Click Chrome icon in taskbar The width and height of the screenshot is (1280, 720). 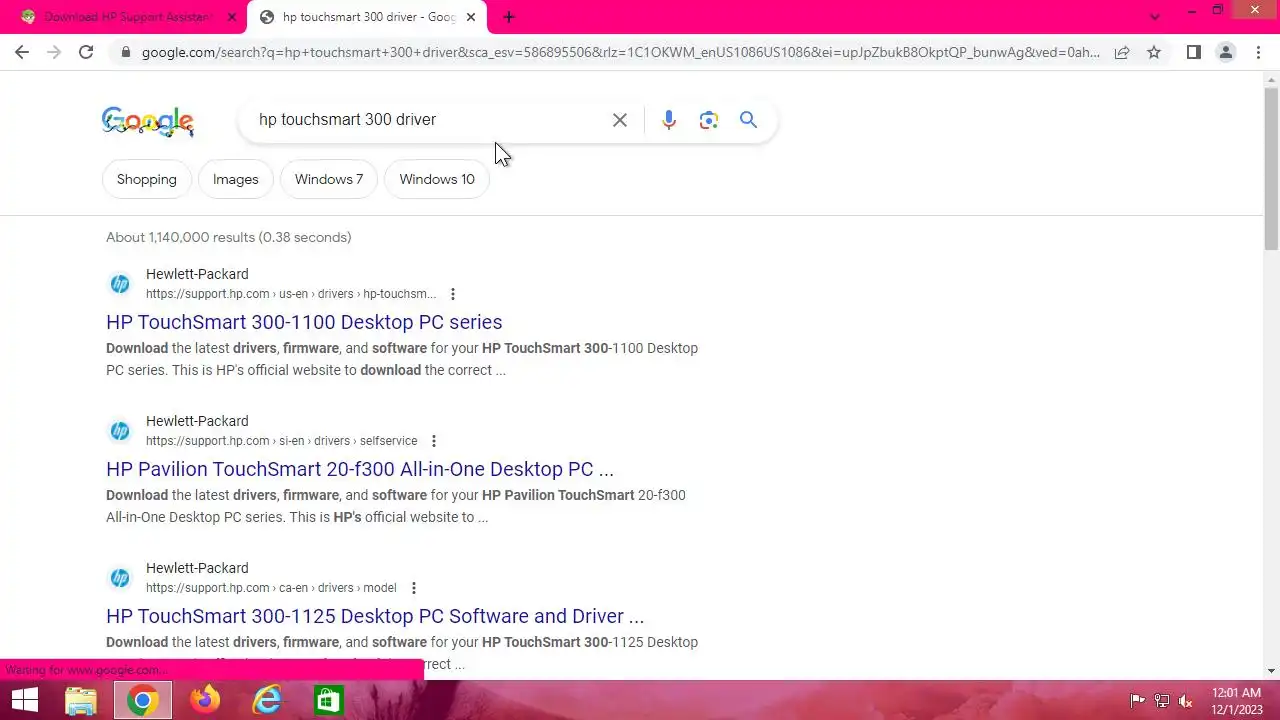(x=142, y=700)
